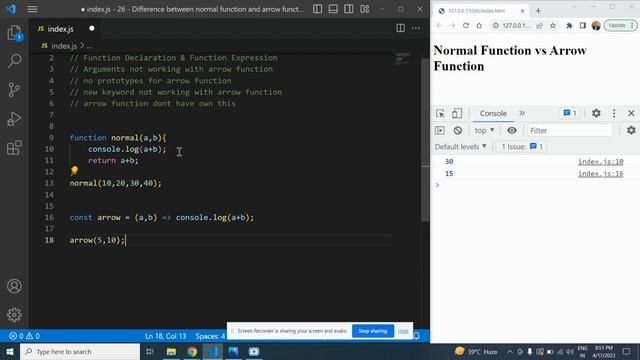Open top JavaScript context dropdown
The width and height of the screenshot is (640, 360).
pyautogui.click(x=484, y=130)
